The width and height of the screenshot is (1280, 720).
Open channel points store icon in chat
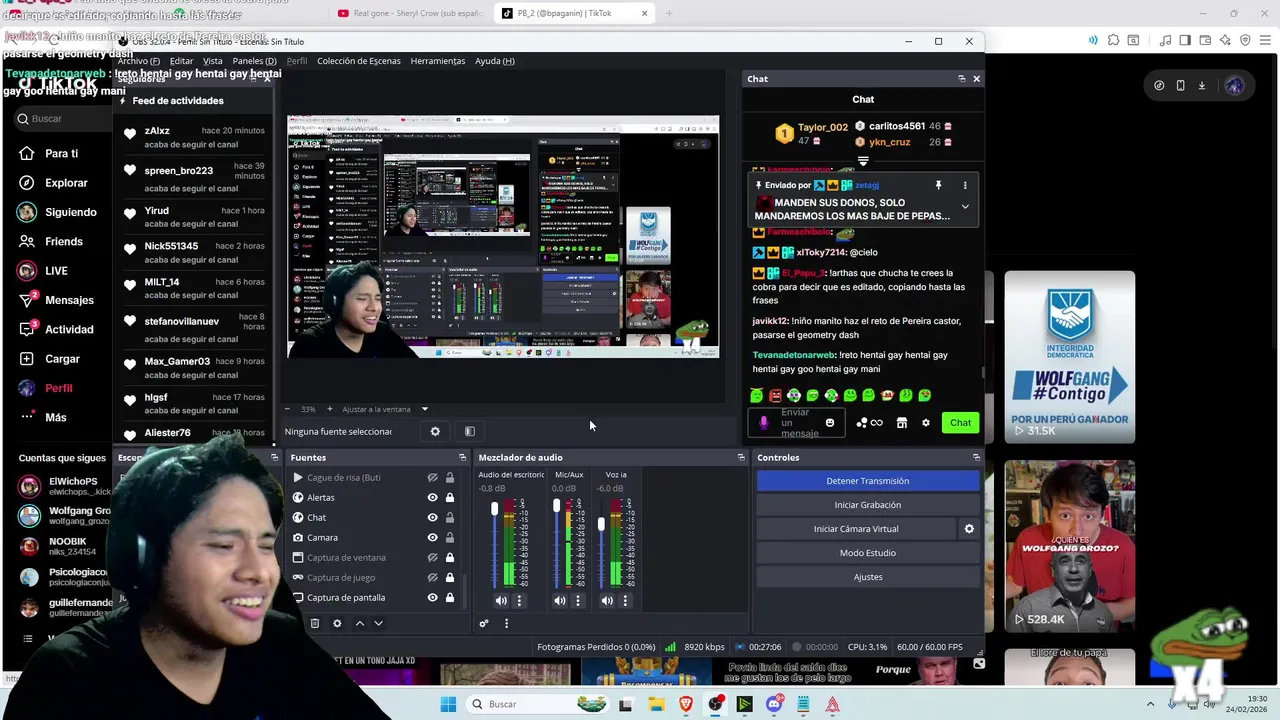pyautogui.click(x=901, y=423)
